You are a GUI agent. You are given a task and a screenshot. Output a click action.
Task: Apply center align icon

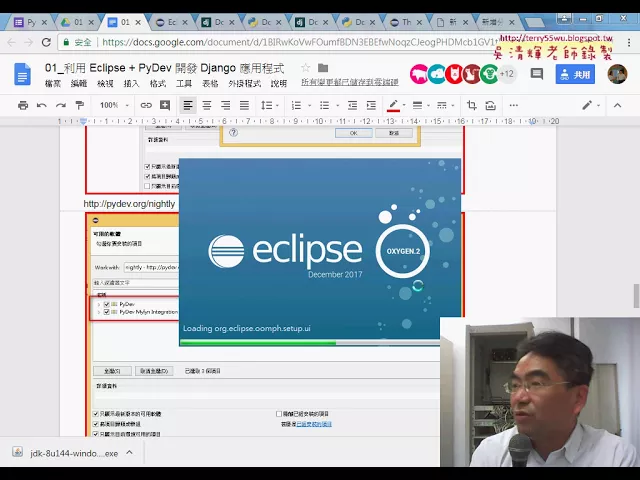pyautogui.click(x=207, y=105)
